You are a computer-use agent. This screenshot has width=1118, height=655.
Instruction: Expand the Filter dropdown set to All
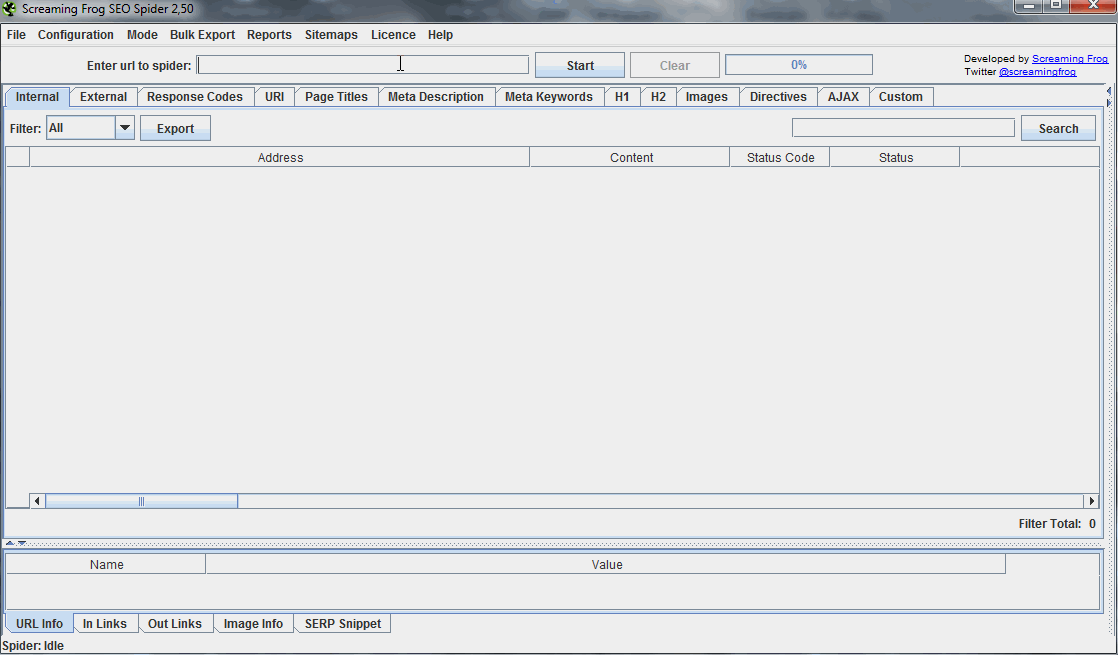point(125,128)
